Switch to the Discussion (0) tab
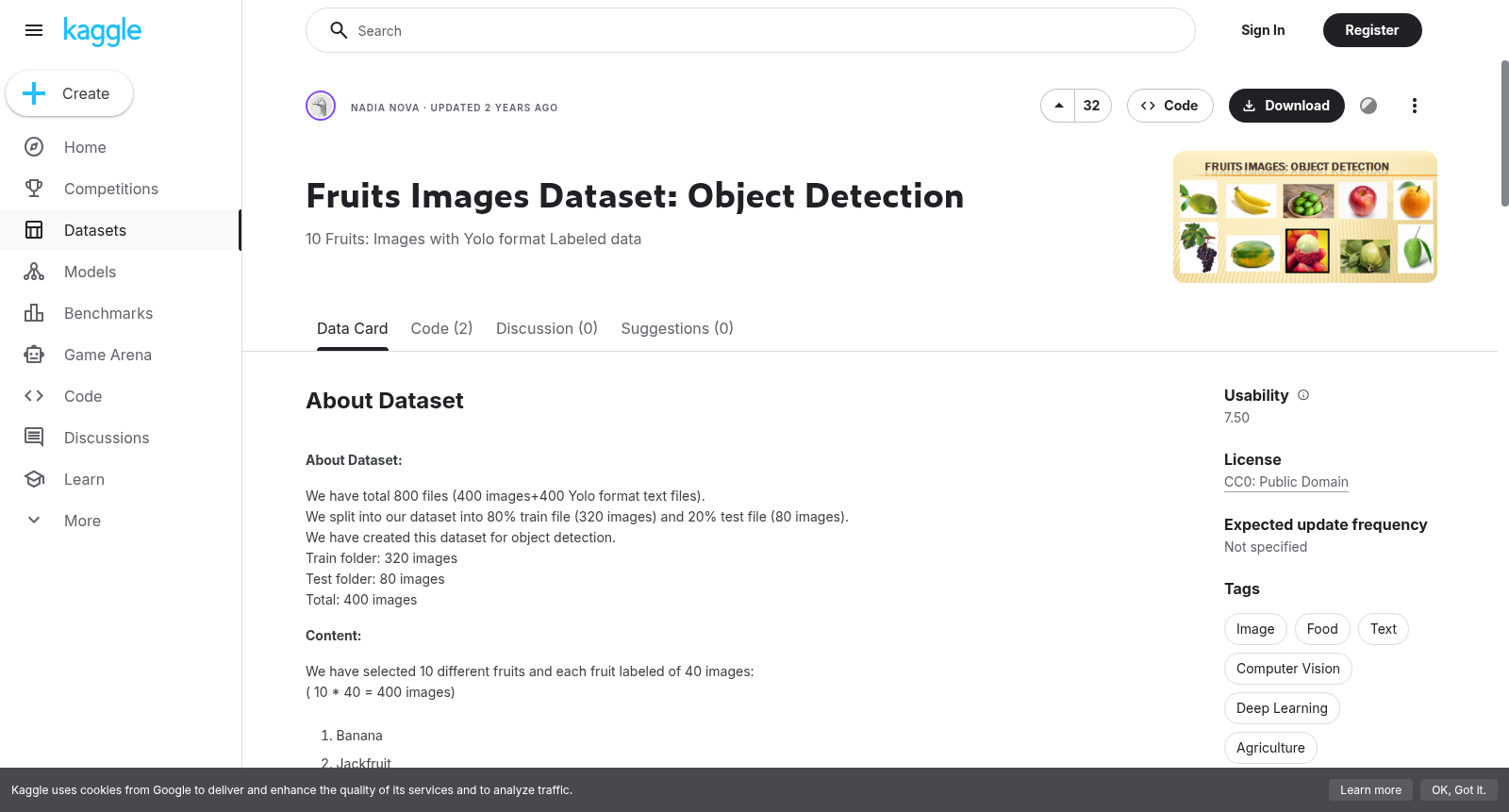Screen dimensions: 1509x812 pyautogui.click(x=547, y=328)
